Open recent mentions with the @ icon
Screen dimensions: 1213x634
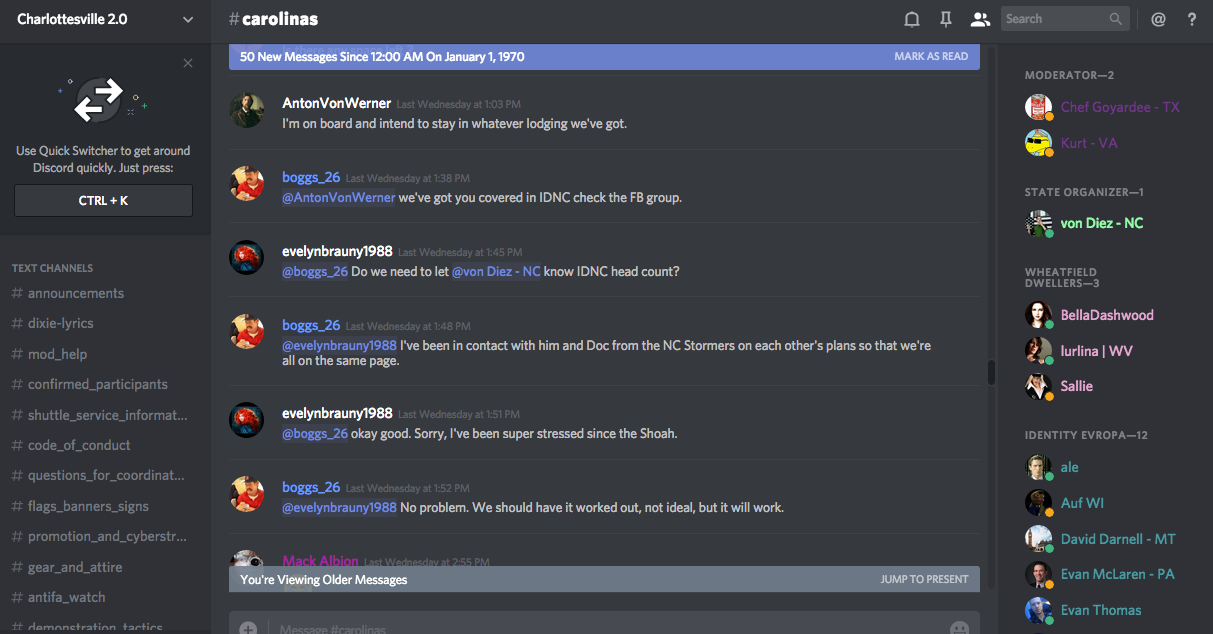1158,19
